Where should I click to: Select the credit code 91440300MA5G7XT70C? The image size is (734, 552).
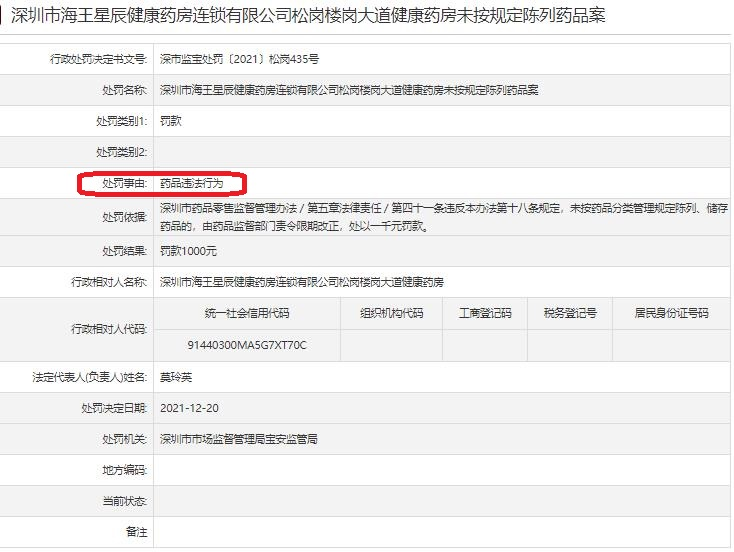pyautogui.click(x=247, y=345)
